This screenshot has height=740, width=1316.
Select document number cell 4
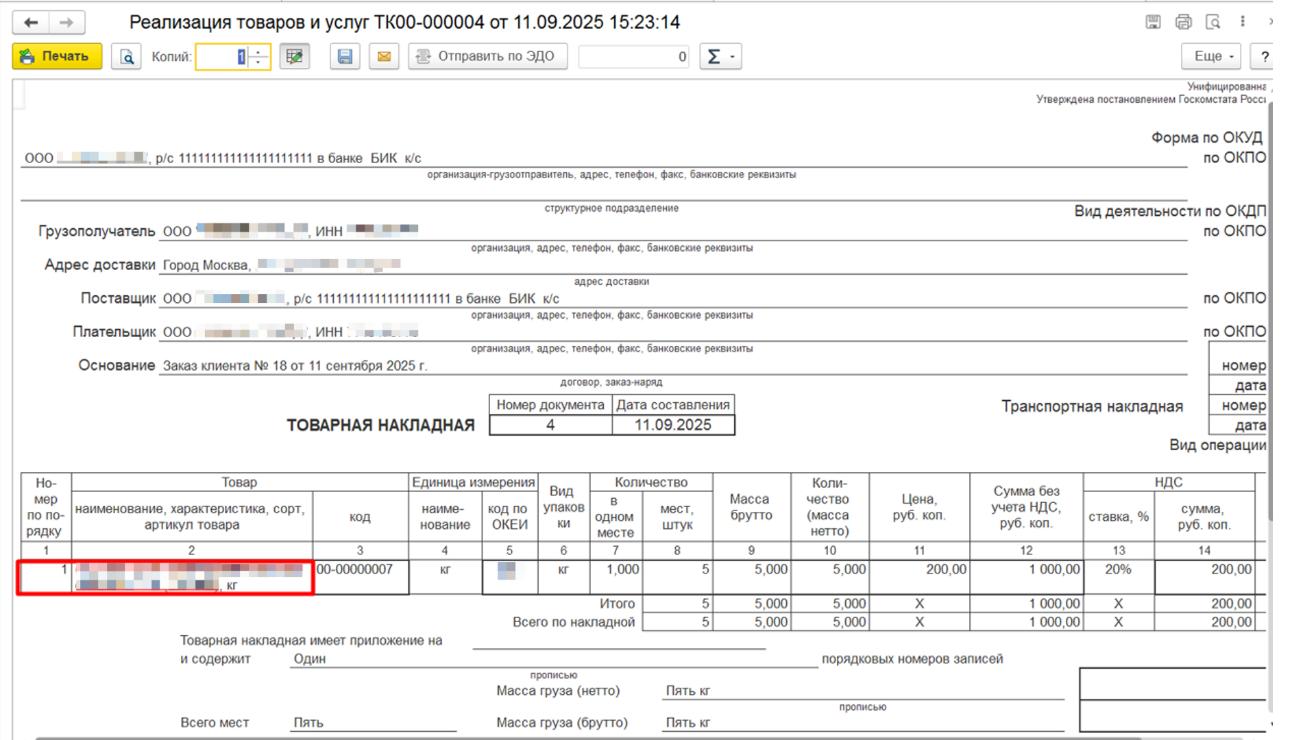[x=551, y=425]
